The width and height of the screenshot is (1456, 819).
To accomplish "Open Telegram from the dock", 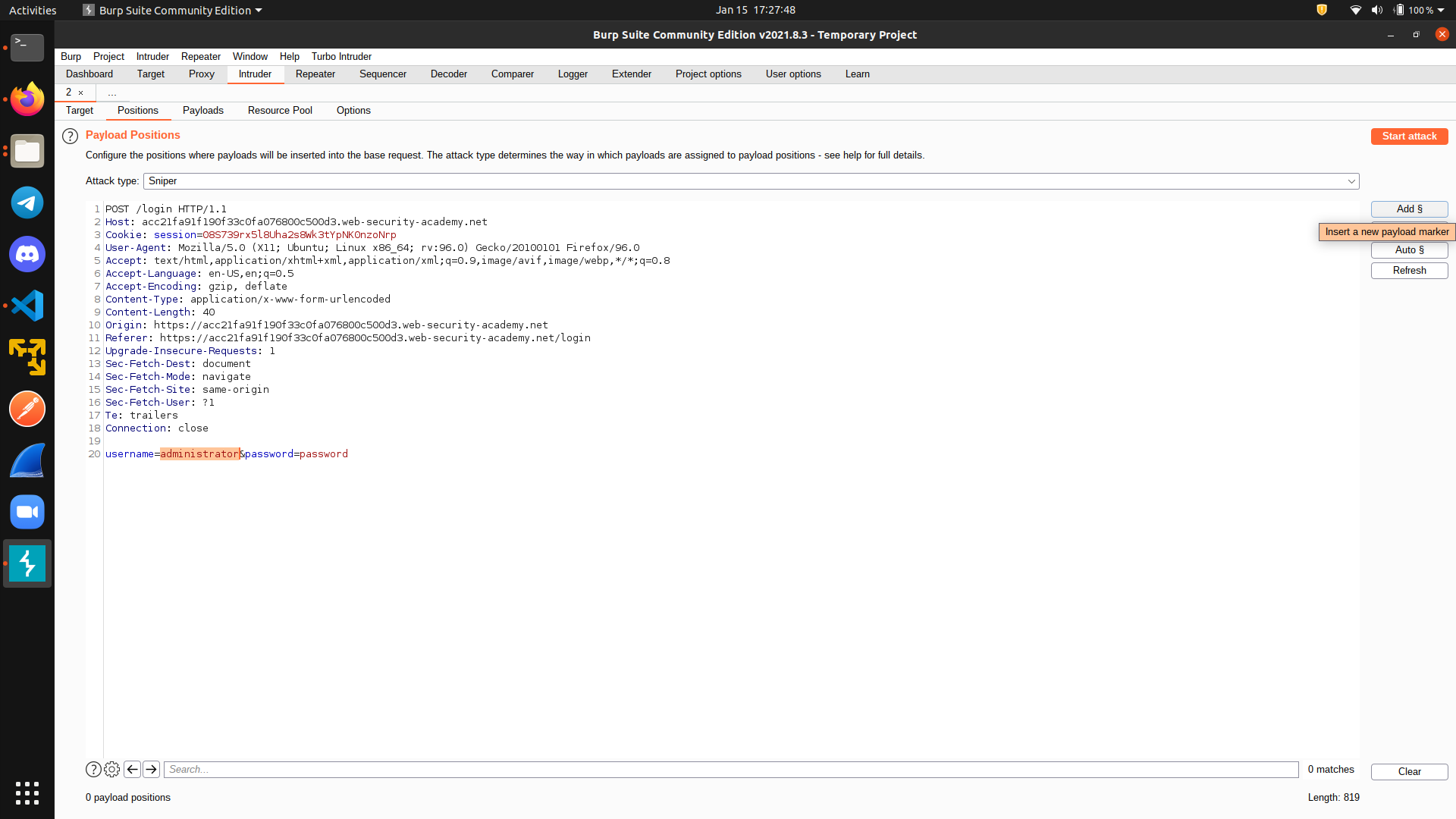I will tap(27, 202).
